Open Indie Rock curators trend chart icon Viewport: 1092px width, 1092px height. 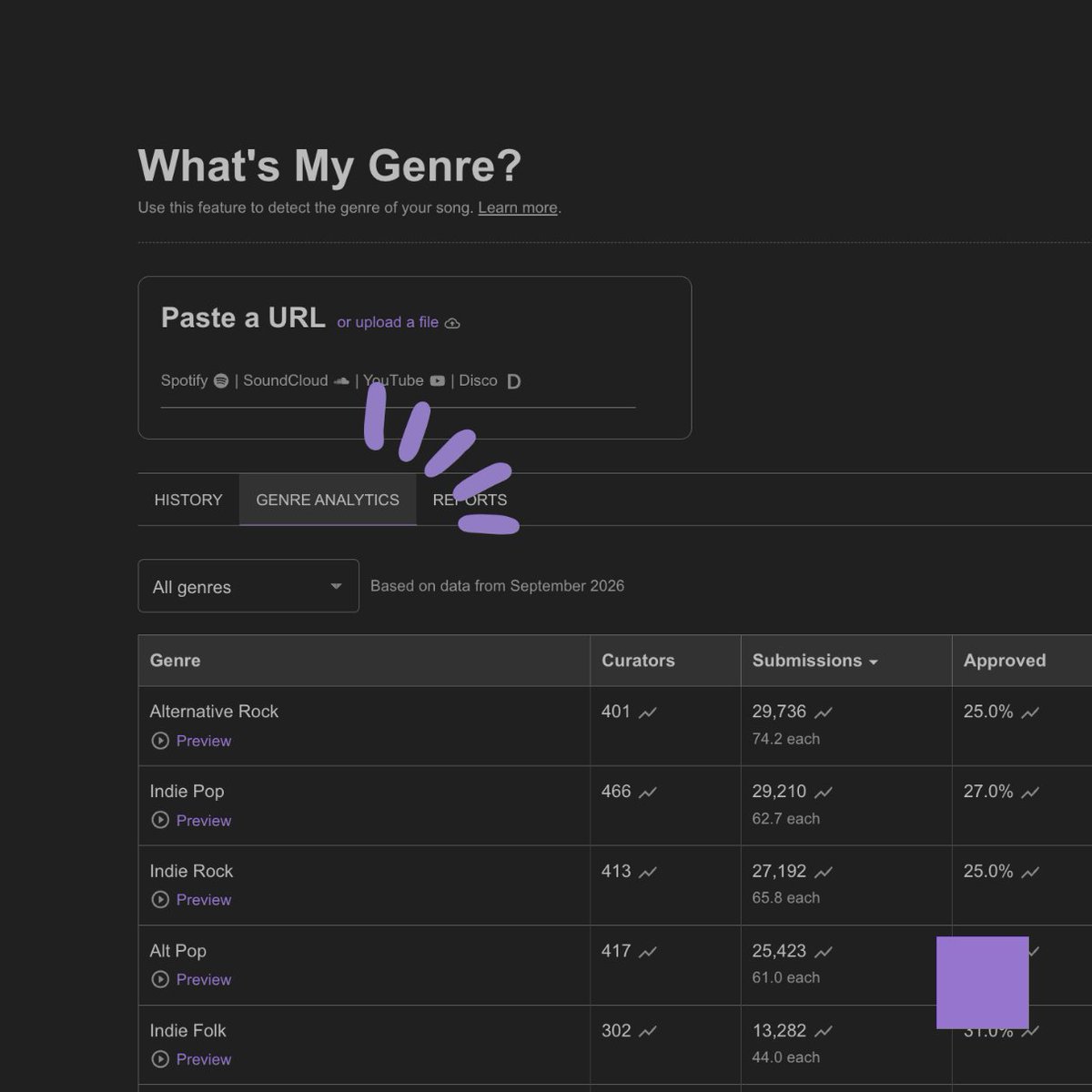point(648,872)
